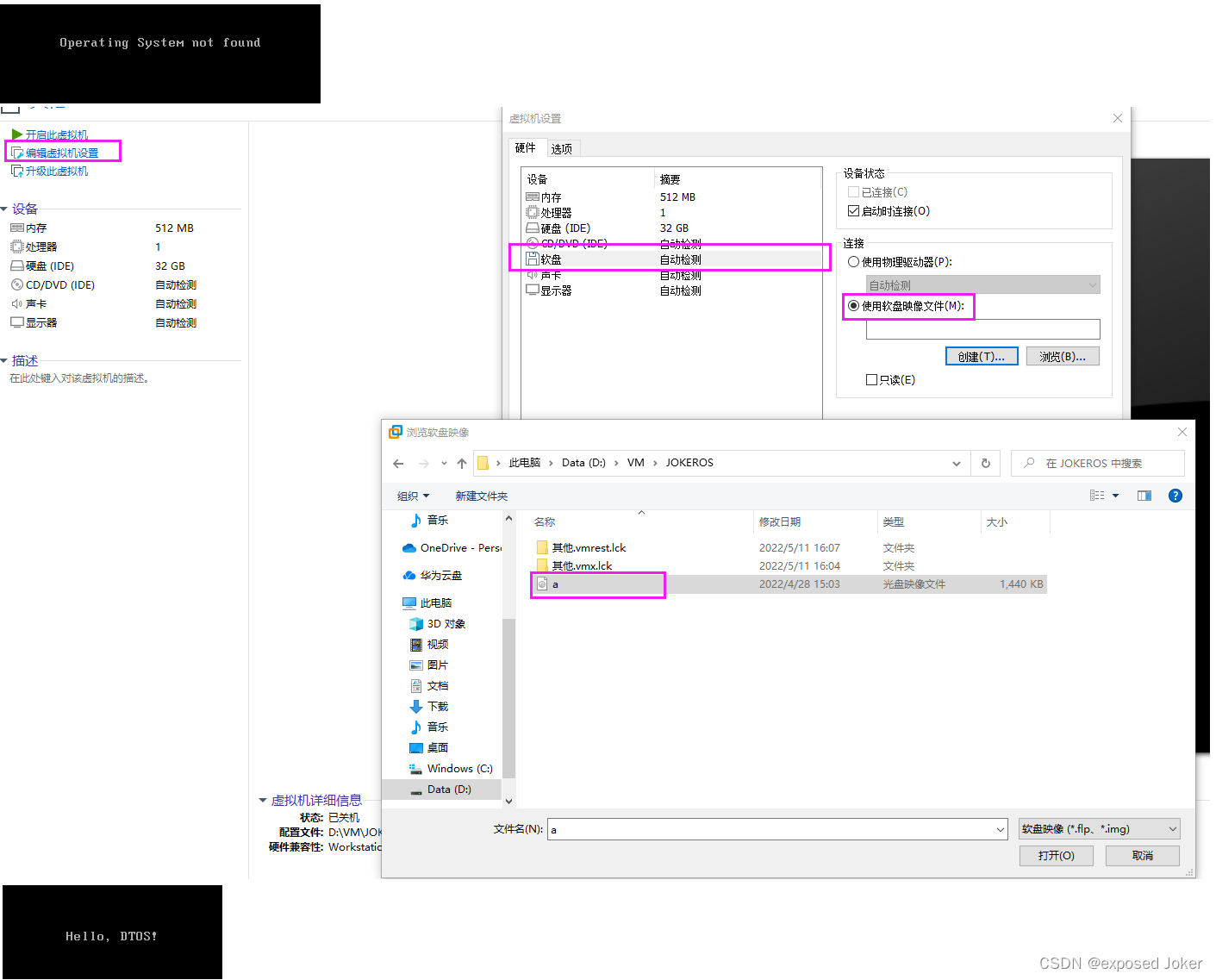
Task: Click the help question mark icon
Action: click(1175, 496)
